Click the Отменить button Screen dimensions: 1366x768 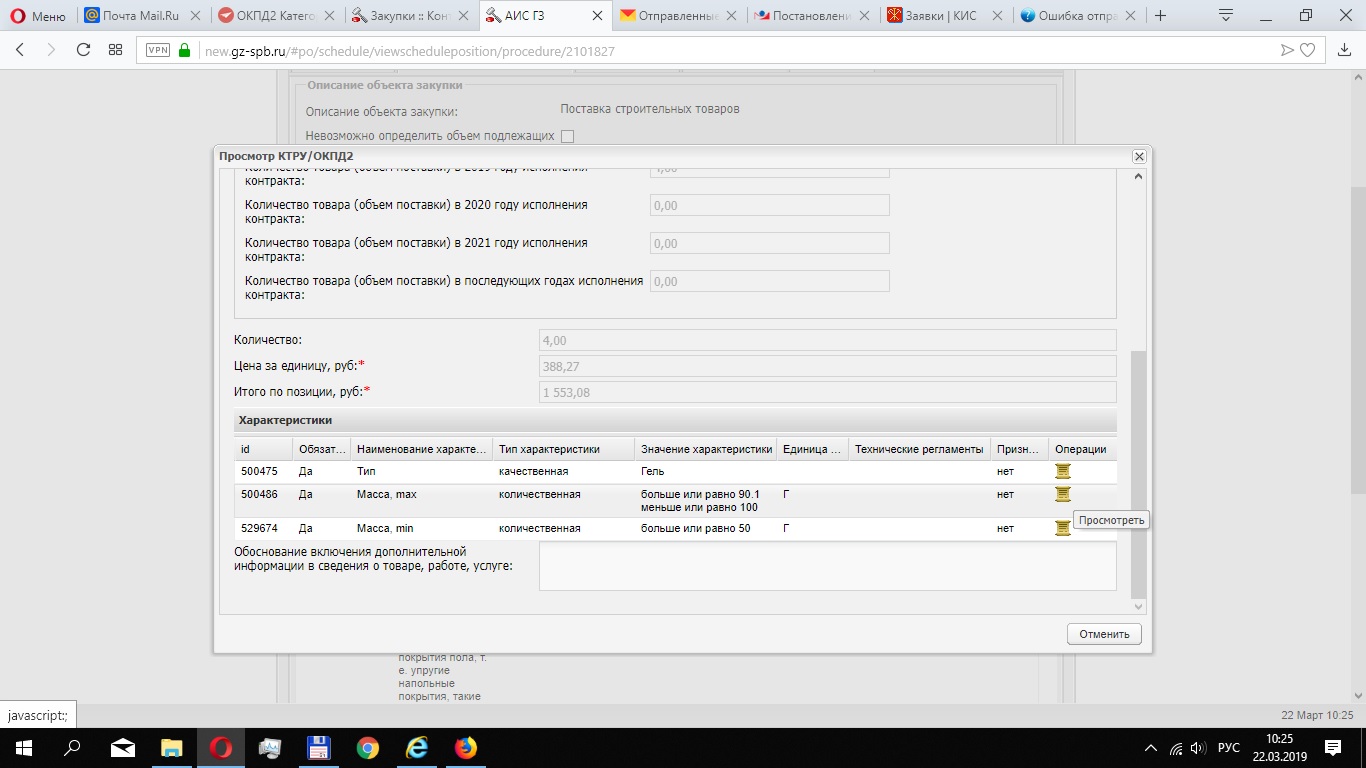(1104, 634)
